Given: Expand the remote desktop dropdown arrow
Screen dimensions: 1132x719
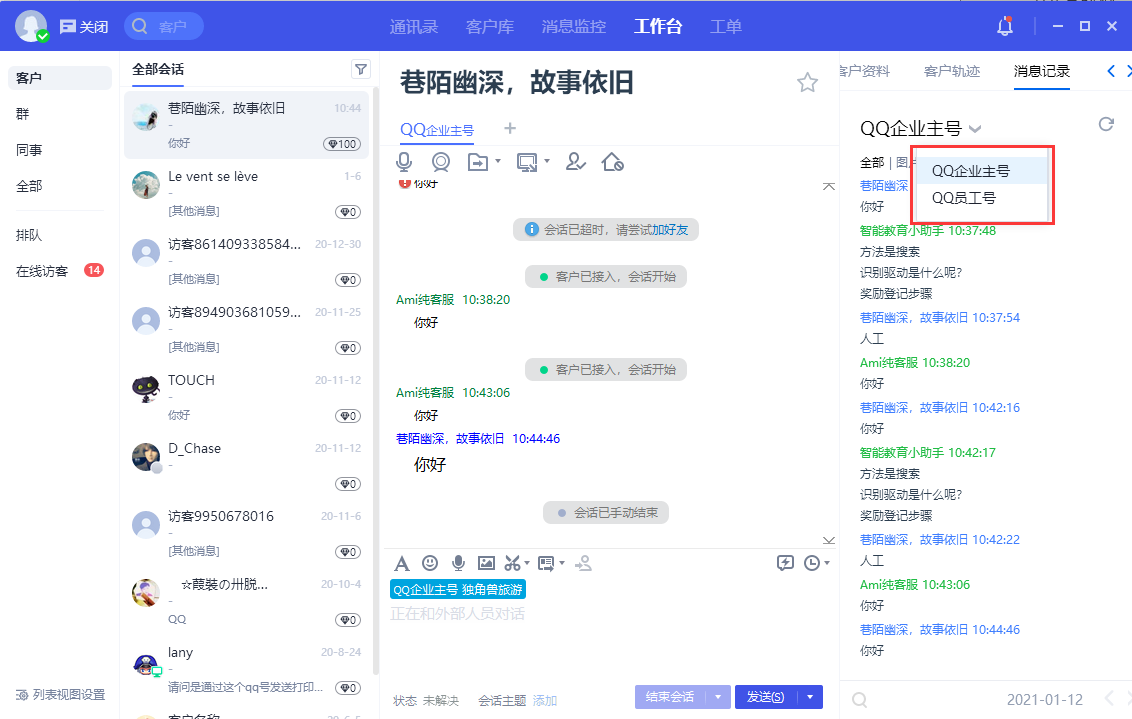Looking at the screenshot, I should 547,161.
